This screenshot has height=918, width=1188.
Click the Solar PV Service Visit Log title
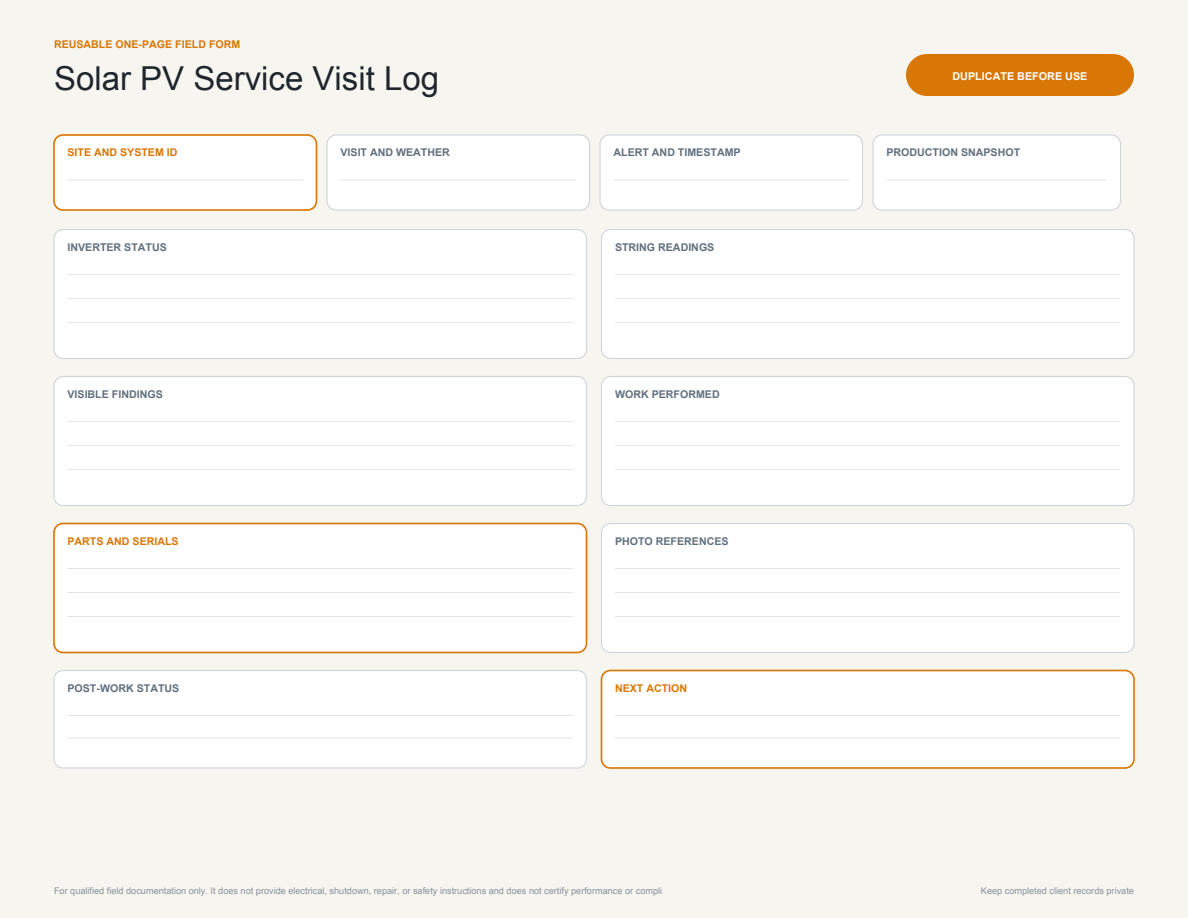point(246,79)
